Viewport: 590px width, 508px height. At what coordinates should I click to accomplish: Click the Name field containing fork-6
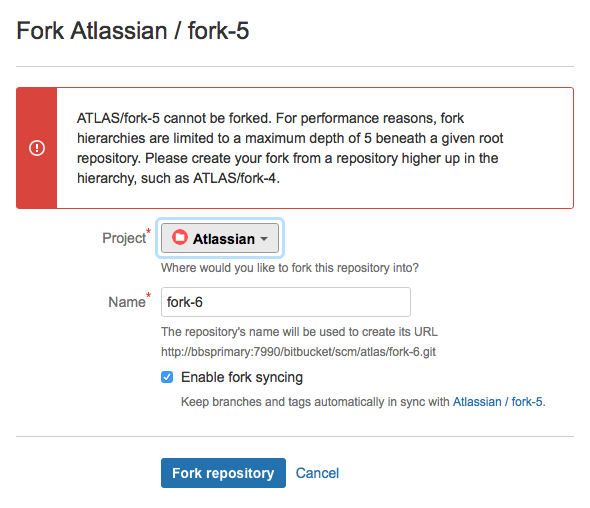[x=286, y=302]
